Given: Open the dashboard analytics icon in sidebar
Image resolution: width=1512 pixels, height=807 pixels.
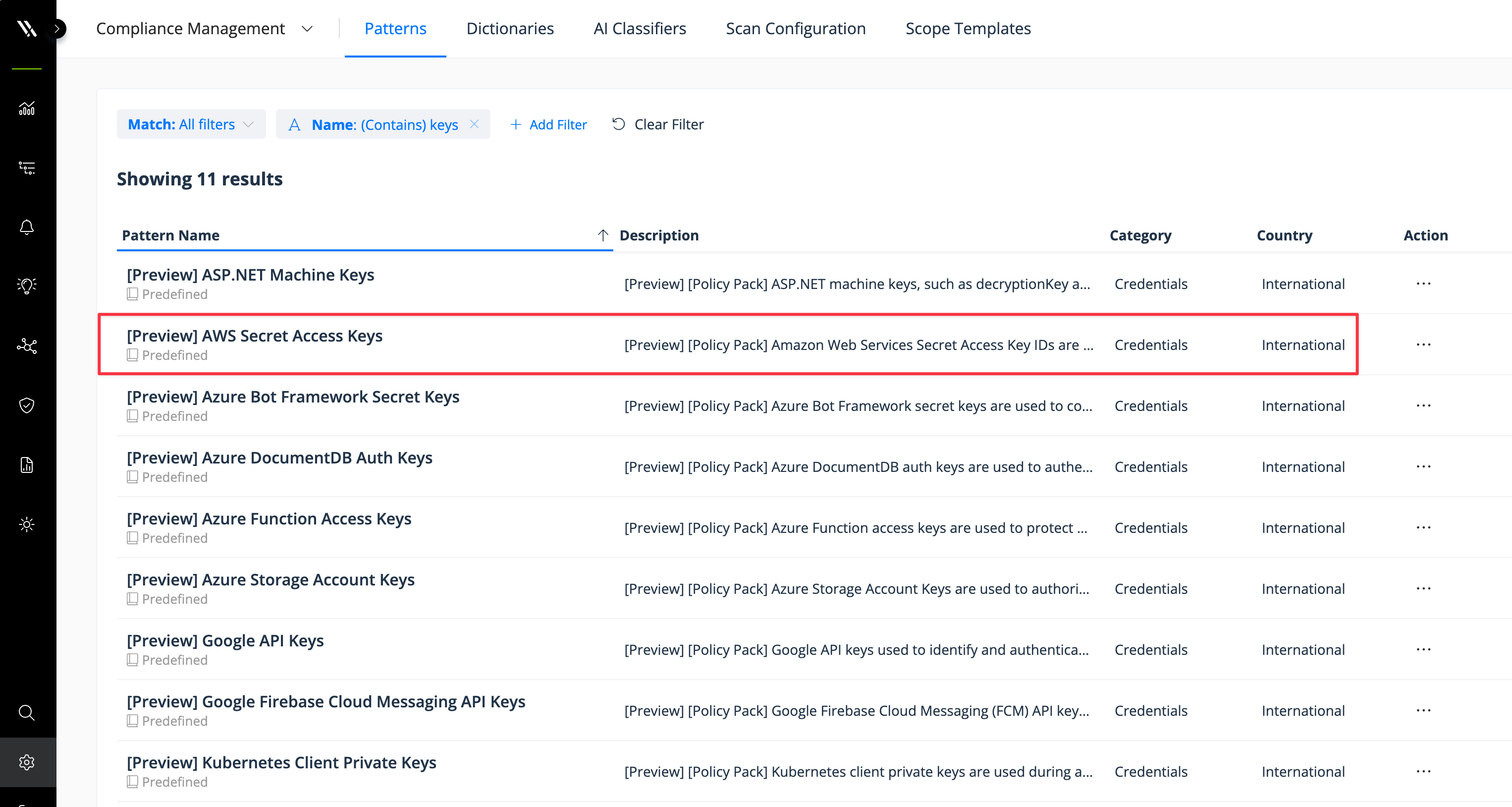Looking at the screenshot, I should click(x=26, y=109).
